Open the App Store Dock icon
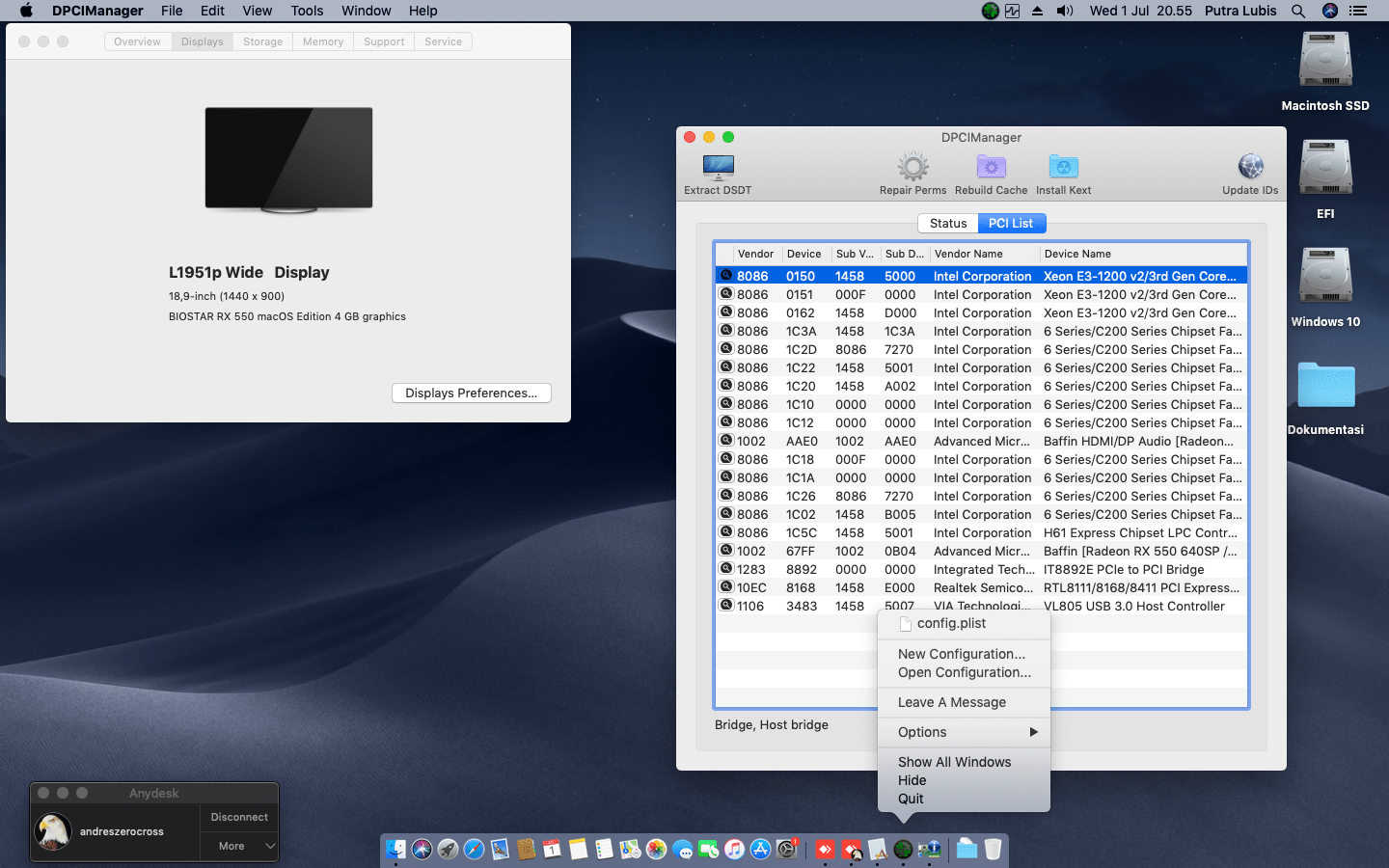1389x868 pixels. pos(760,850)
